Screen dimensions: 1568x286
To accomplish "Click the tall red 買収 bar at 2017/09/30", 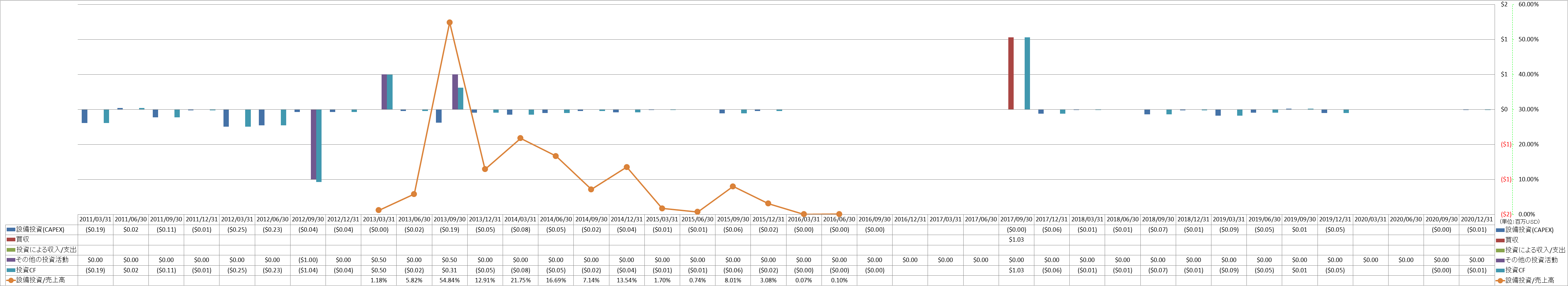I will pos(1011,74).
